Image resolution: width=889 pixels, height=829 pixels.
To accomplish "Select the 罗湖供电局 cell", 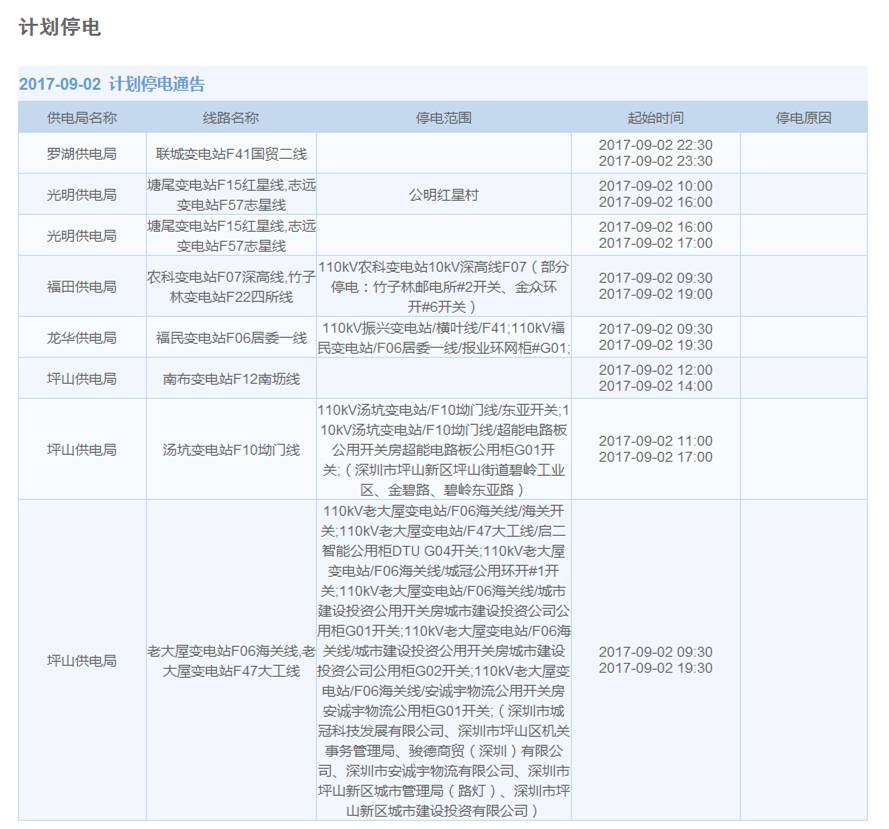I will 82,154.
